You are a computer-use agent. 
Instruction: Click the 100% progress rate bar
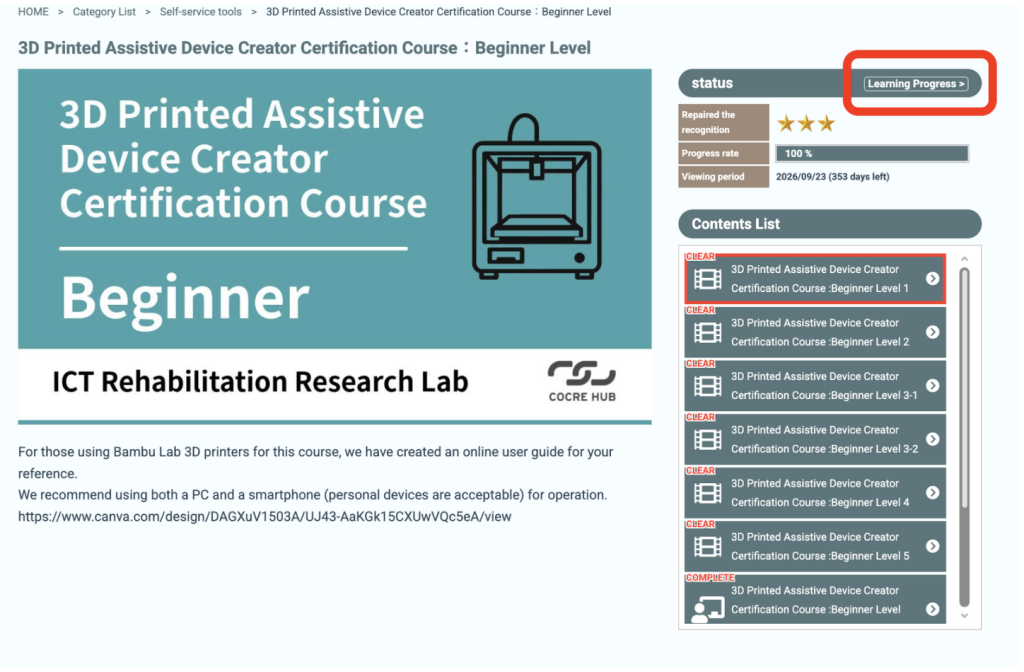(x=871, y=154)
